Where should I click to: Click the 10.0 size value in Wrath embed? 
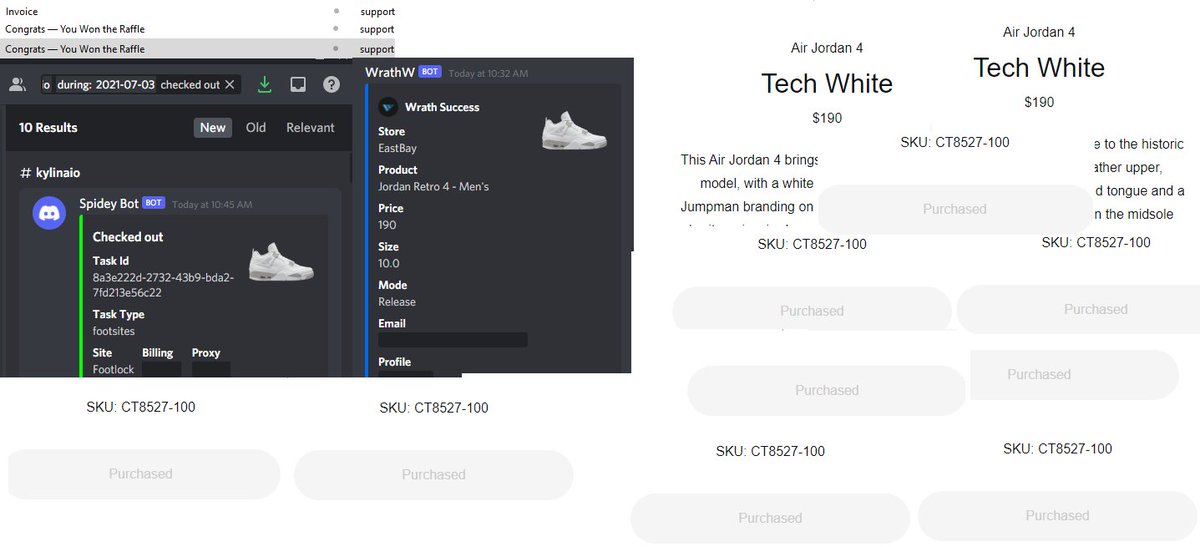click(388, 263)
